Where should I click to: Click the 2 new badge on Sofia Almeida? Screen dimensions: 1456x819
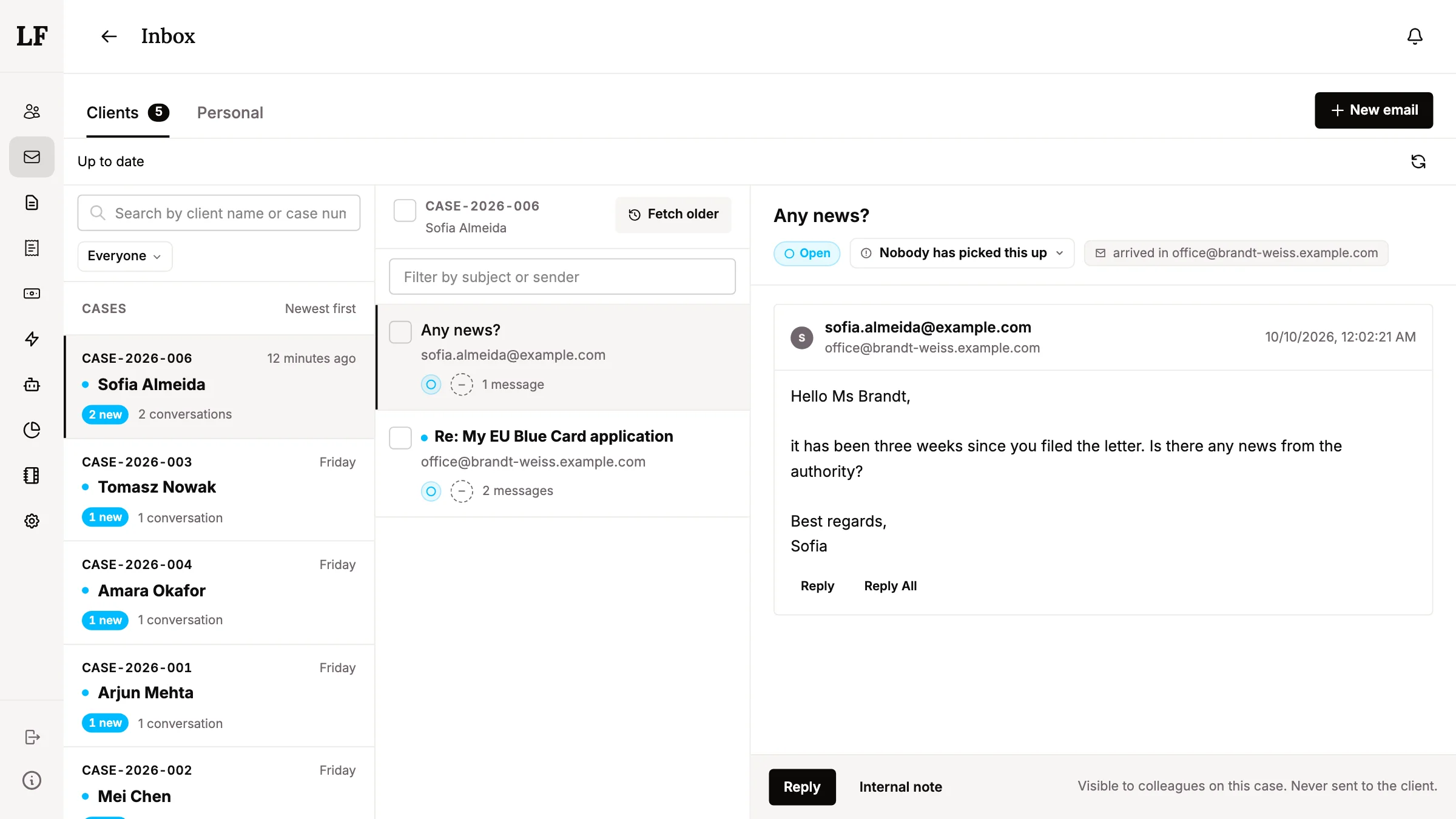[x=105, y=415]
